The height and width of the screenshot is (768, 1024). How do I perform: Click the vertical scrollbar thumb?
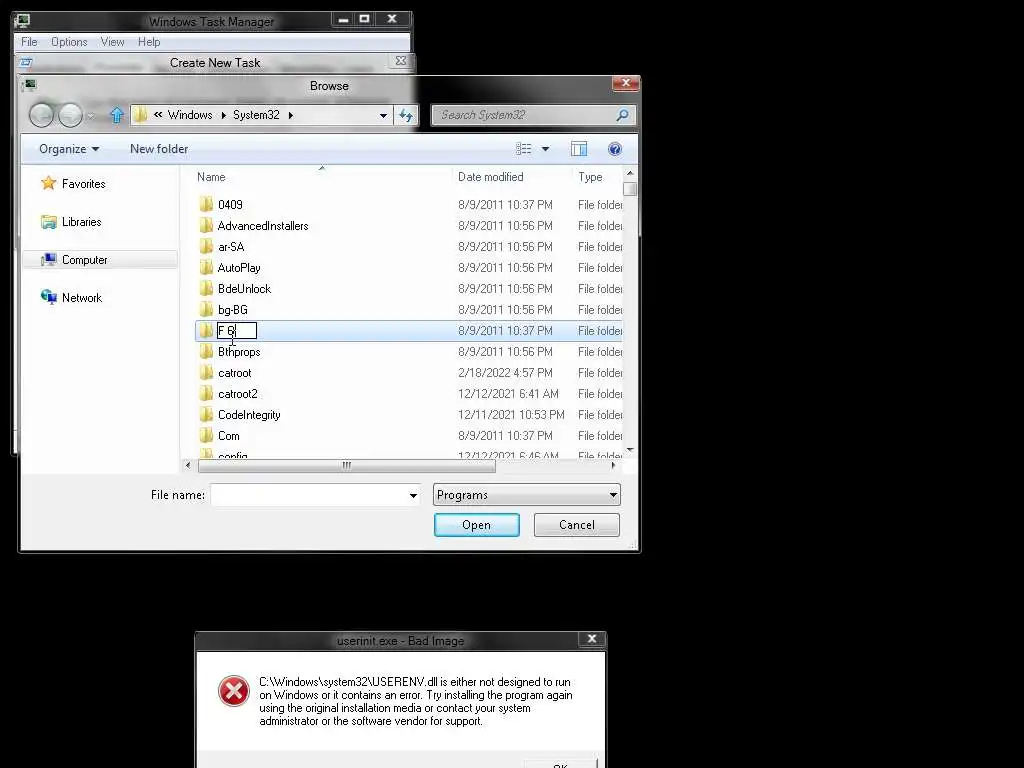pos(630,189)
